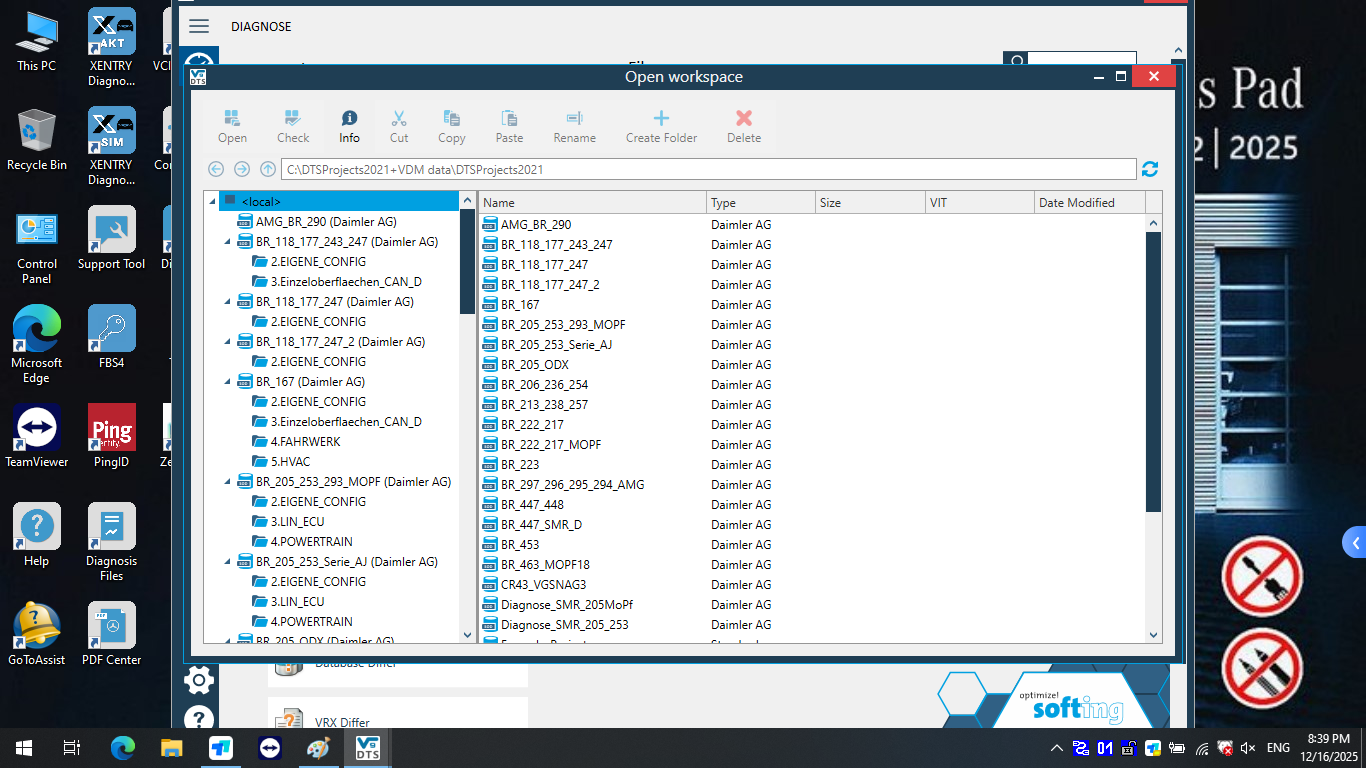Select the Rename toolbar icon
This screenshot has height=768, width=1366.
(x=574, y=124)
